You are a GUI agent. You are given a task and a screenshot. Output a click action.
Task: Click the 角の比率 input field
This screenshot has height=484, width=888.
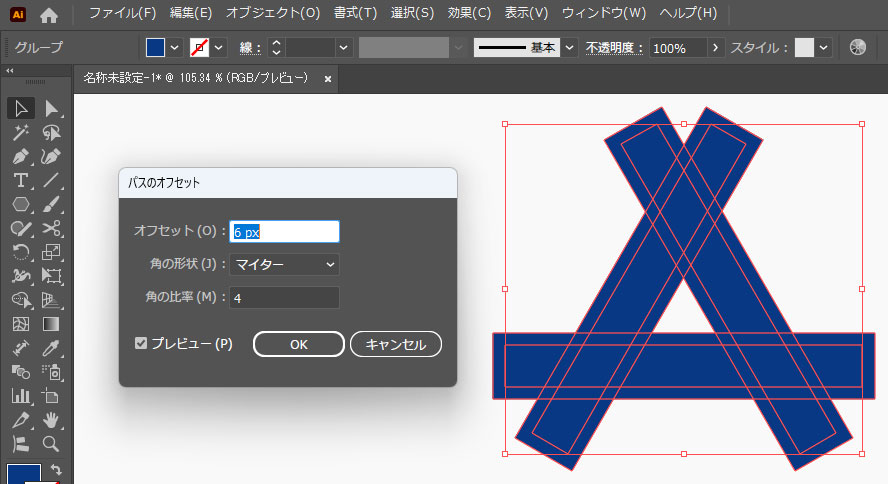tap(285, 297)
